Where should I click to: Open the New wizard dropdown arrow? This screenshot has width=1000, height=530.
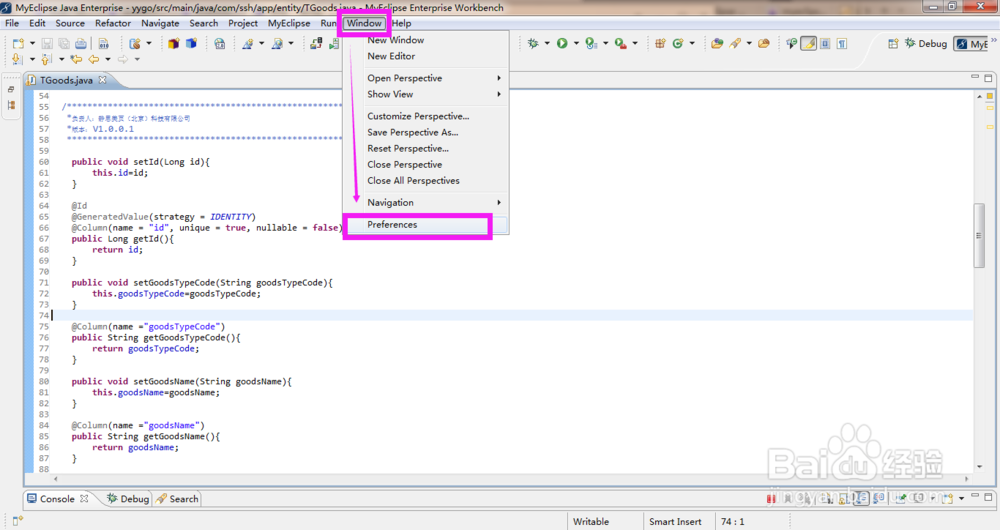[x=32, y=43]
